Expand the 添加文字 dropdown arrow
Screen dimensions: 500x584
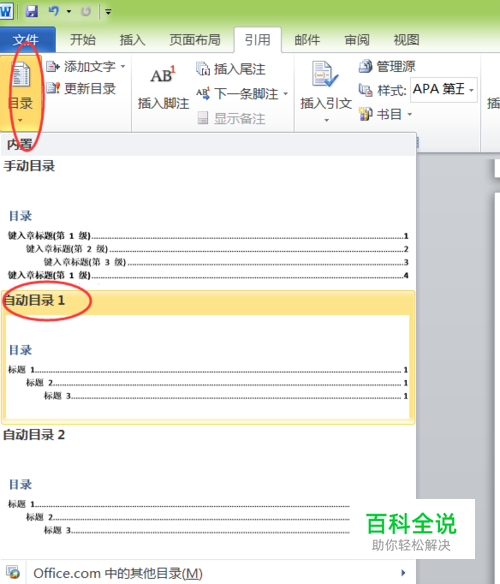(123, 67)
